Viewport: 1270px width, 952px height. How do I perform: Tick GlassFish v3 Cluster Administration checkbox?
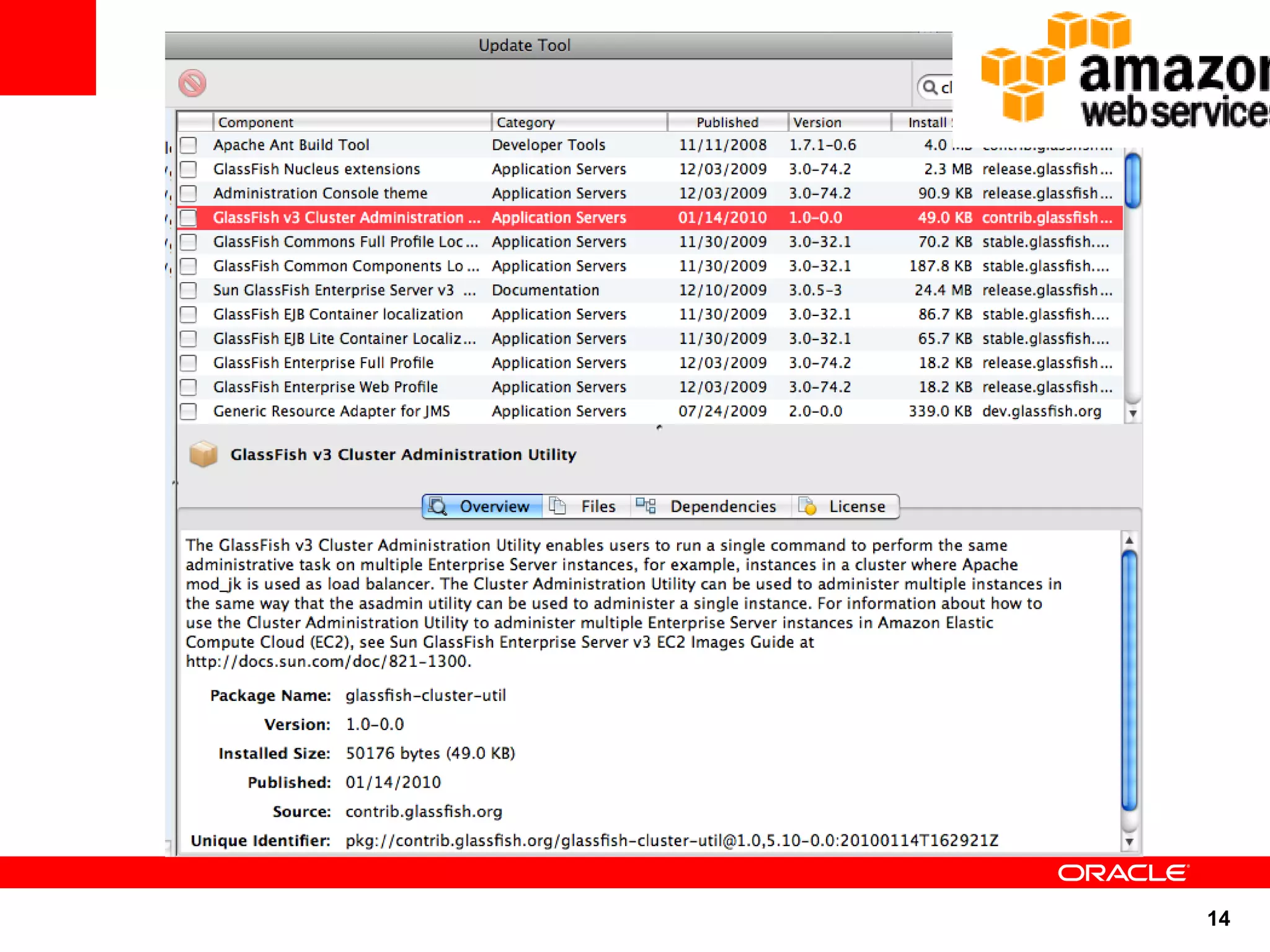coord(189,218)
